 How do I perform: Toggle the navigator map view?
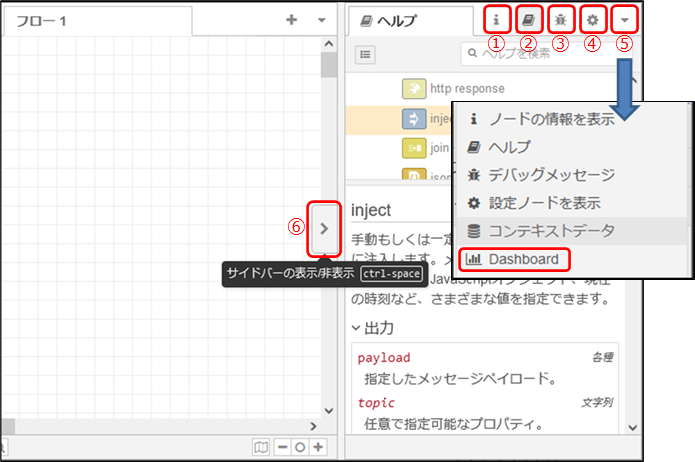point(261,447)
